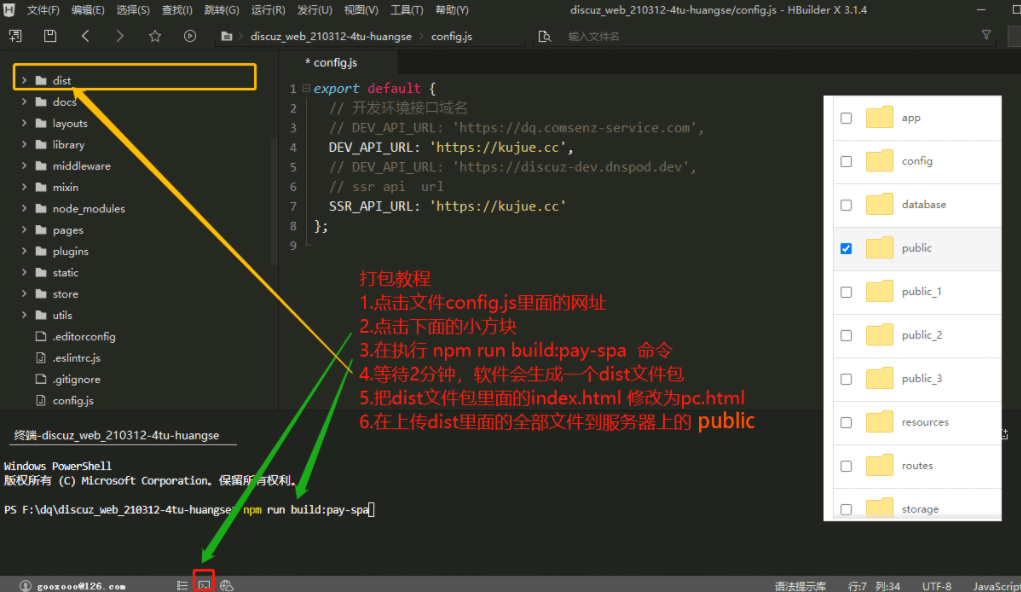This screenshot has width=1021, height=592.
Task: Enable the resources folder checkbox
Action: pos(845,422)
